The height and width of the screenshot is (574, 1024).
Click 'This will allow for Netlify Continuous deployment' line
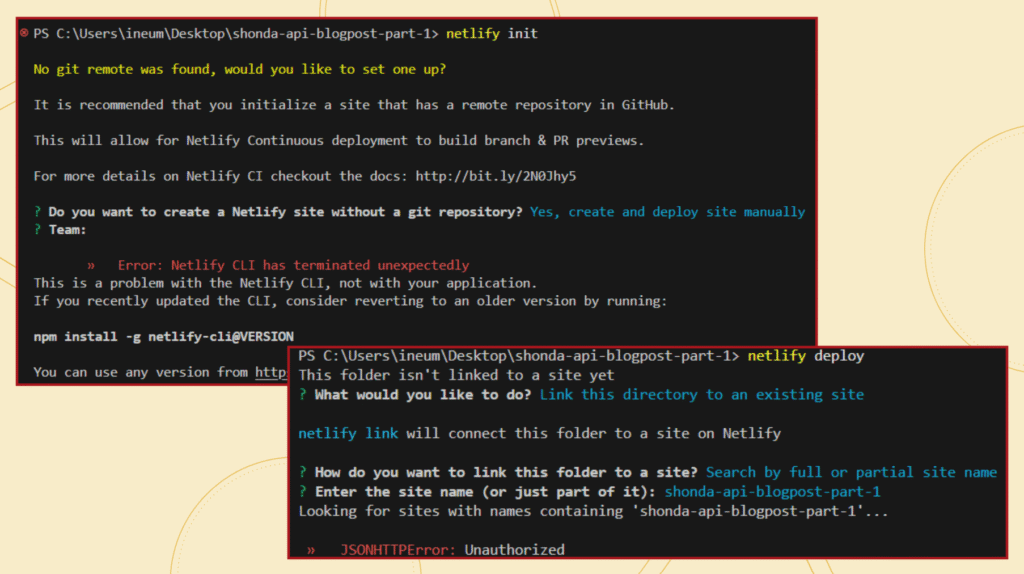click(x=339, y=140)
